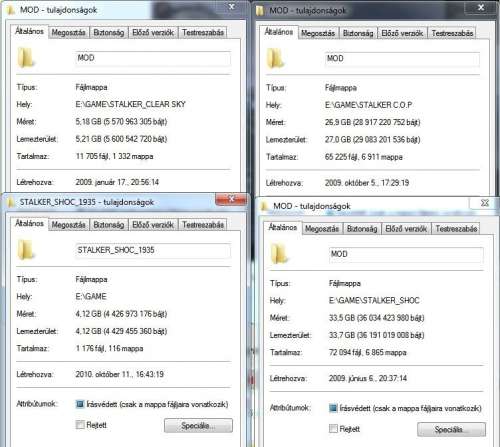Screen dimensions: 500x447
Task: Click STALKER_SHOC_1935 folder name field
Action: [153, 250]
